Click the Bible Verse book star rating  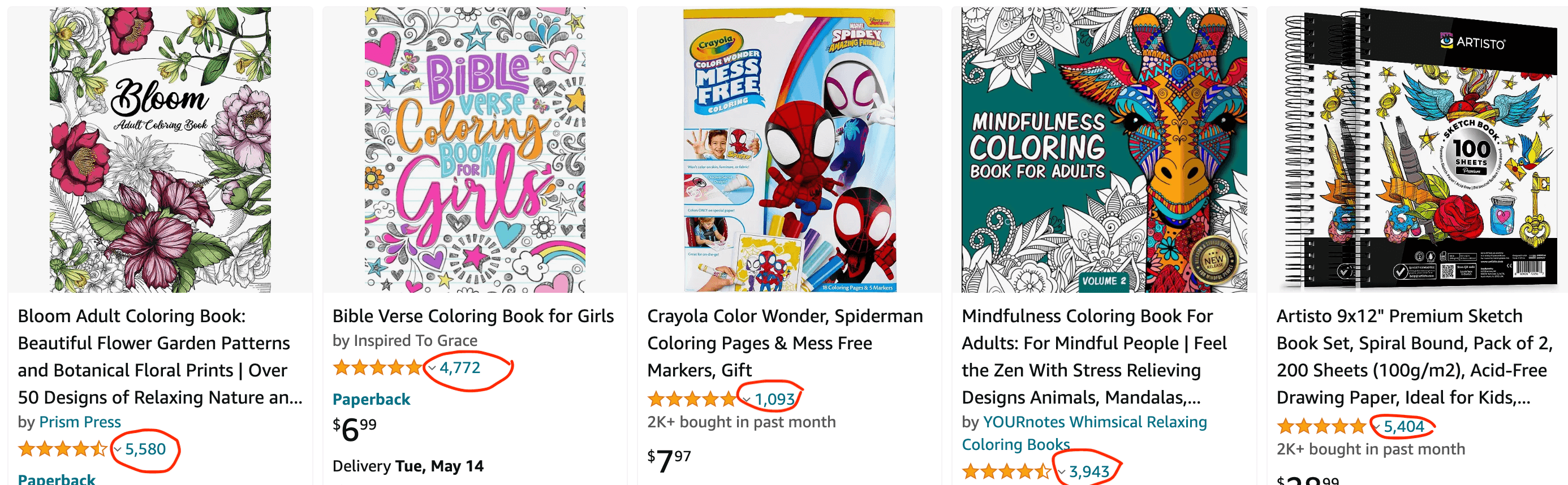[x=377, y=367]
